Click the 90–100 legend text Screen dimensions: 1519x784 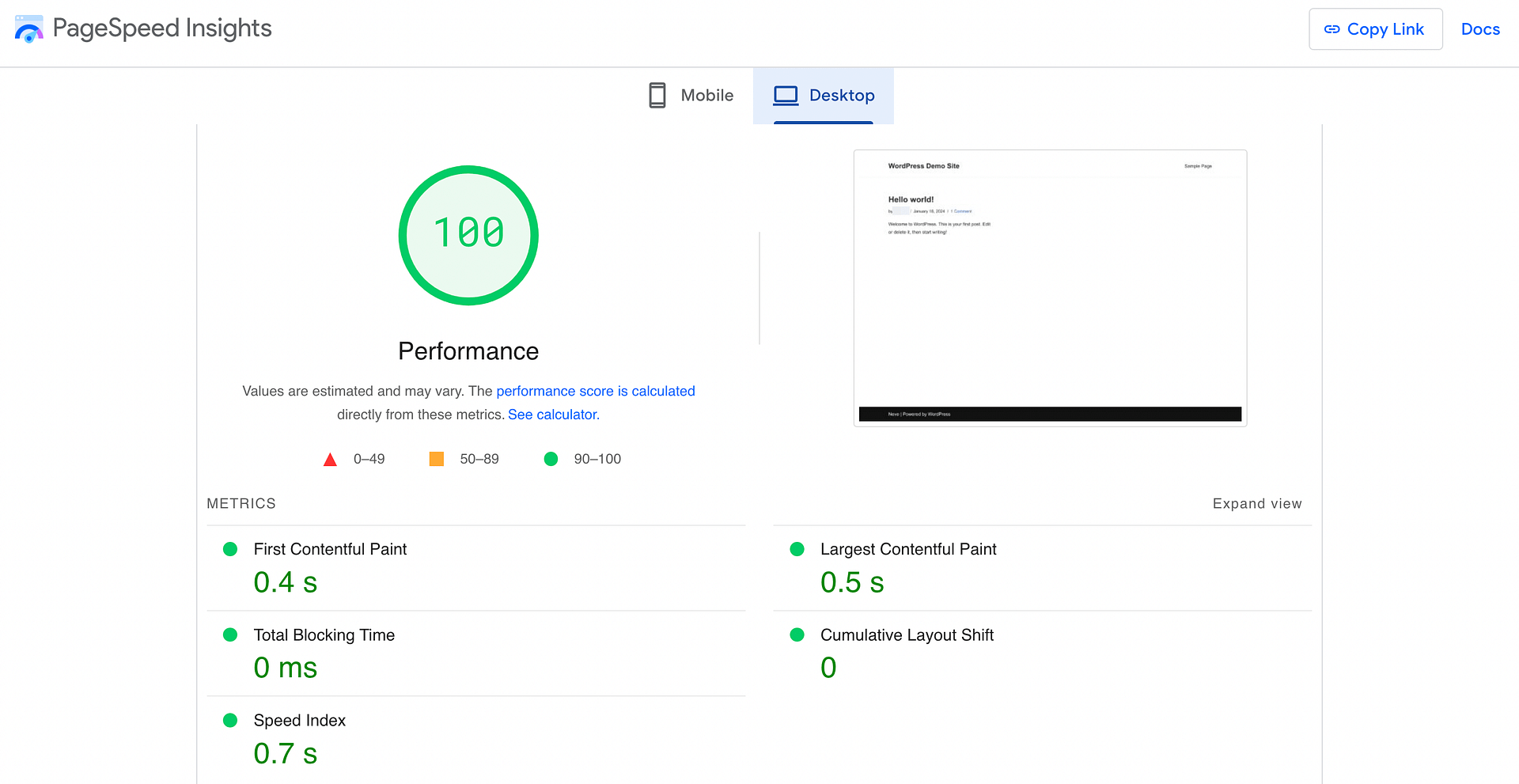pyautogui.click(x=597, y=459)
